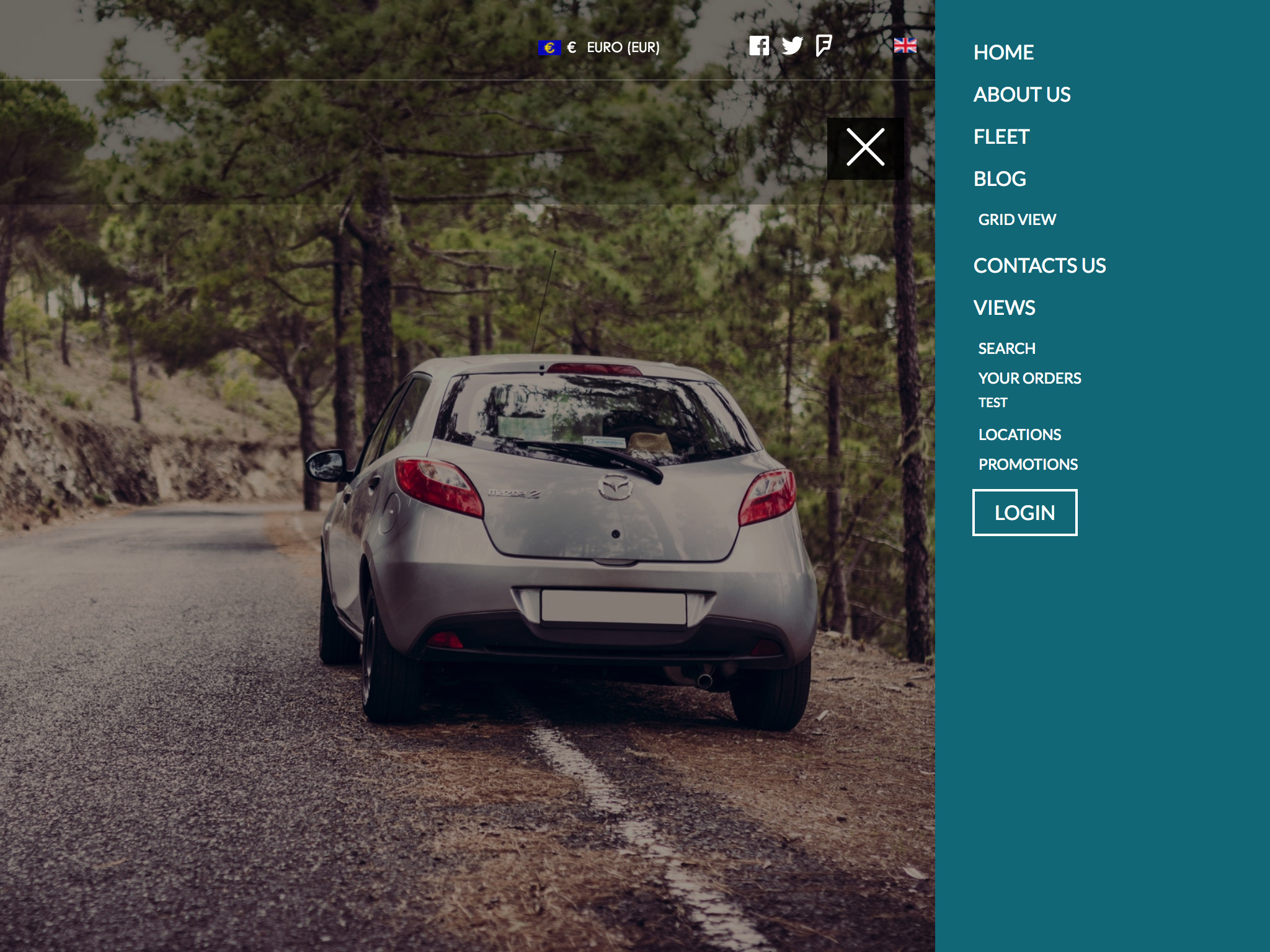Select GRID VIEW blog display option
The height and width of the screenshot is (952, 1270).
pyautogui.click(x=1017, y=219)
